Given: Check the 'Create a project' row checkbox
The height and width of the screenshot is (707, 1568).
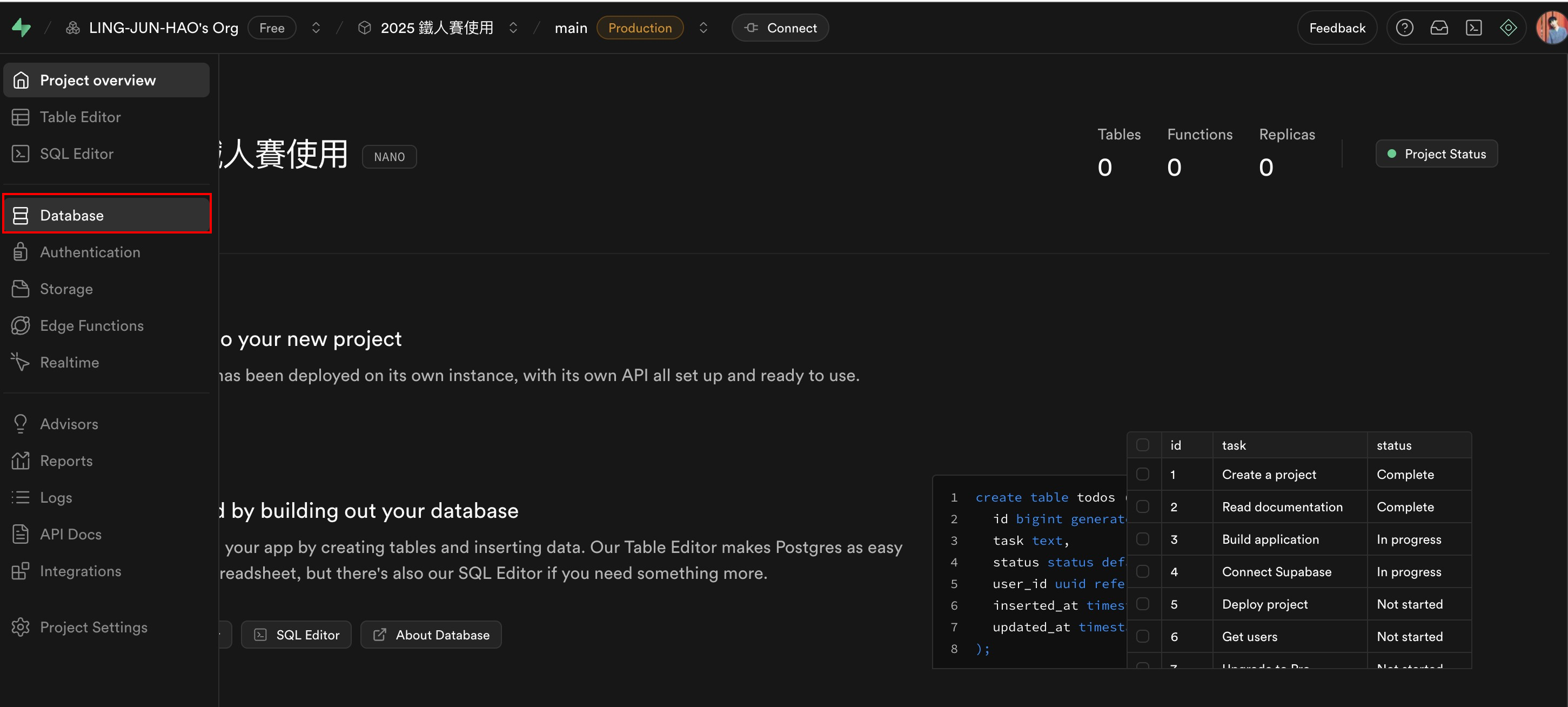Looking at the screenshot, I should tap(1143, 475).
